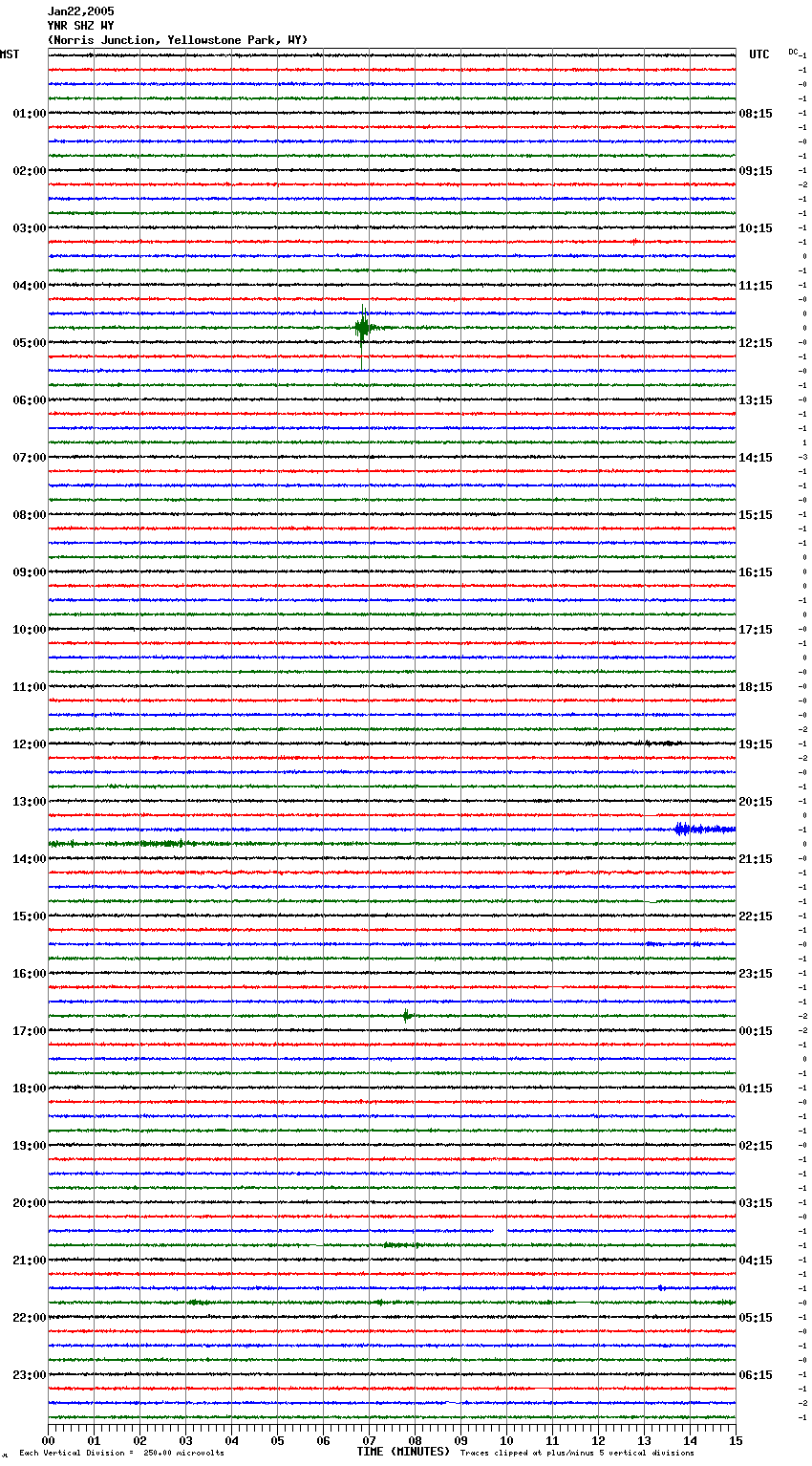Click the 08:15 UTC time label
Image resolution: width=812 pixels, height=1466 pixels.
[756, 114]
